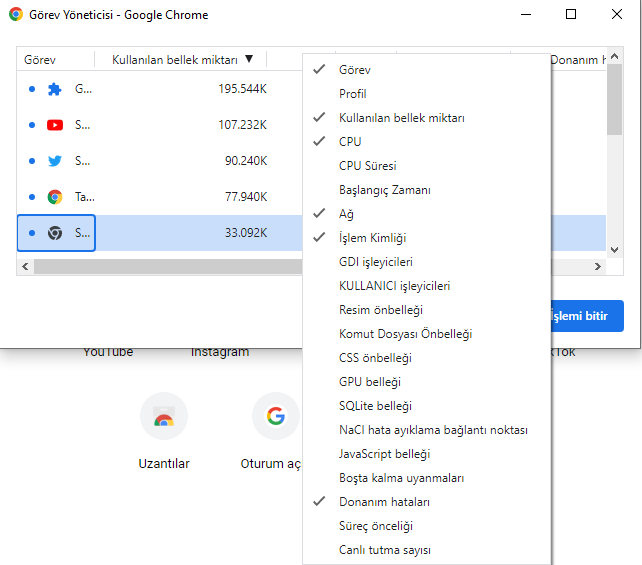Select JavaScript belleği menu entry
The image size is (642, 565).
coord(384,454)
